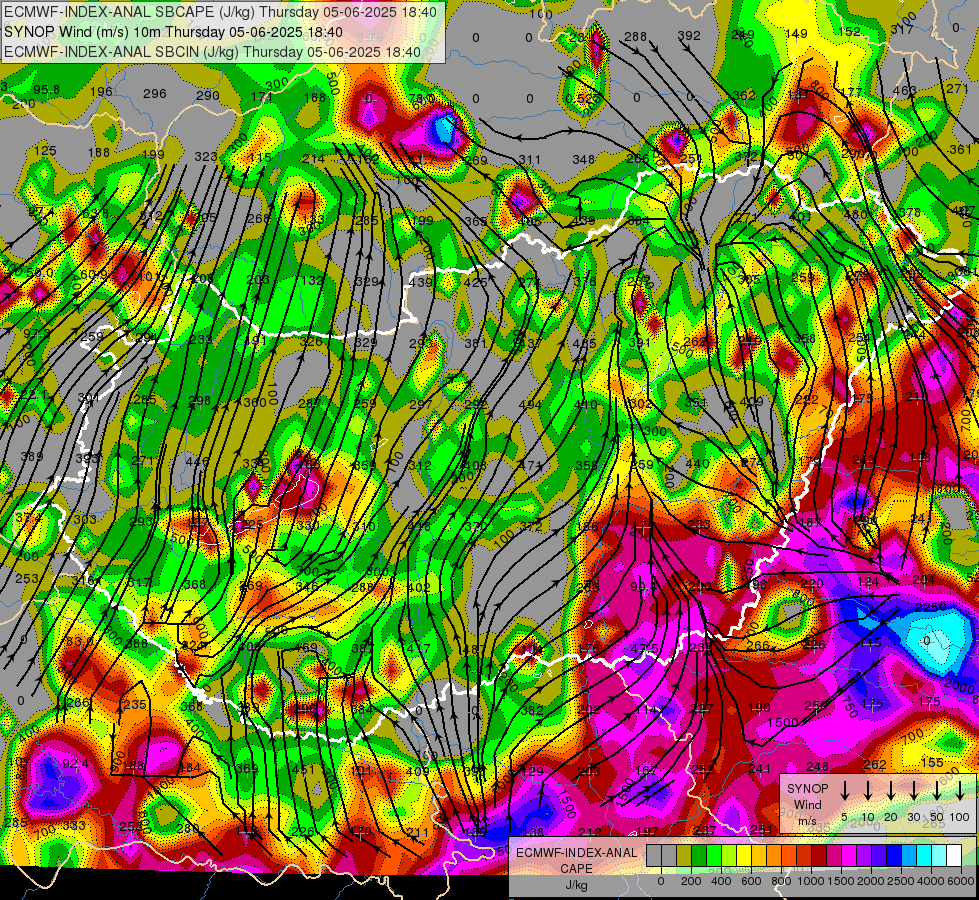Click the 5 m/s wind arrow in legend
979x900 pixels.
844,790
